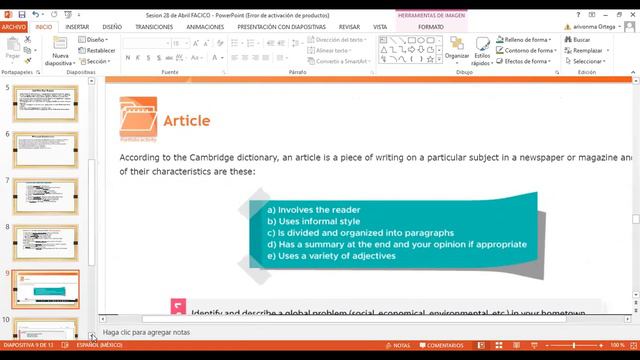The height and width of the screenshot is (360, 640).
Task: Switch to INSERTAR tab
Action: tap(77, 27)
